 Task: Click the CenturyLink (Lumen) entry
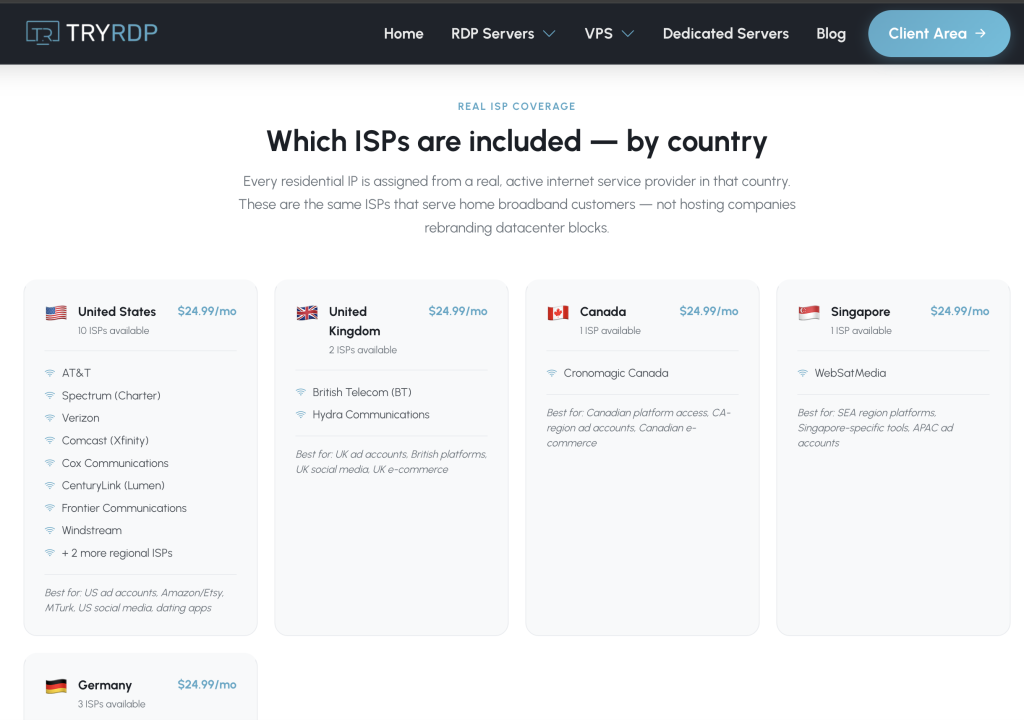tap(113, 485)
